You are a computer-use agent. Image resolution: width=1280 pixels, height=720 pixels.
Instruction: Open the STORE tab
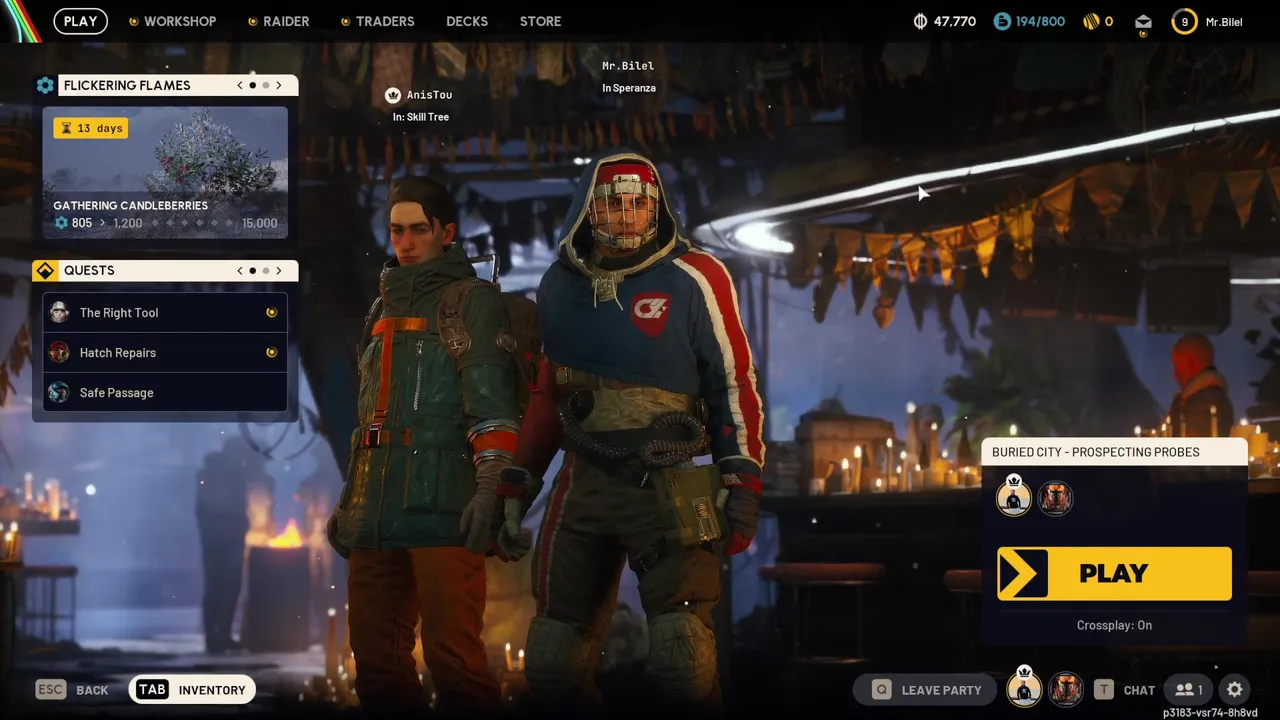[540, 21]
